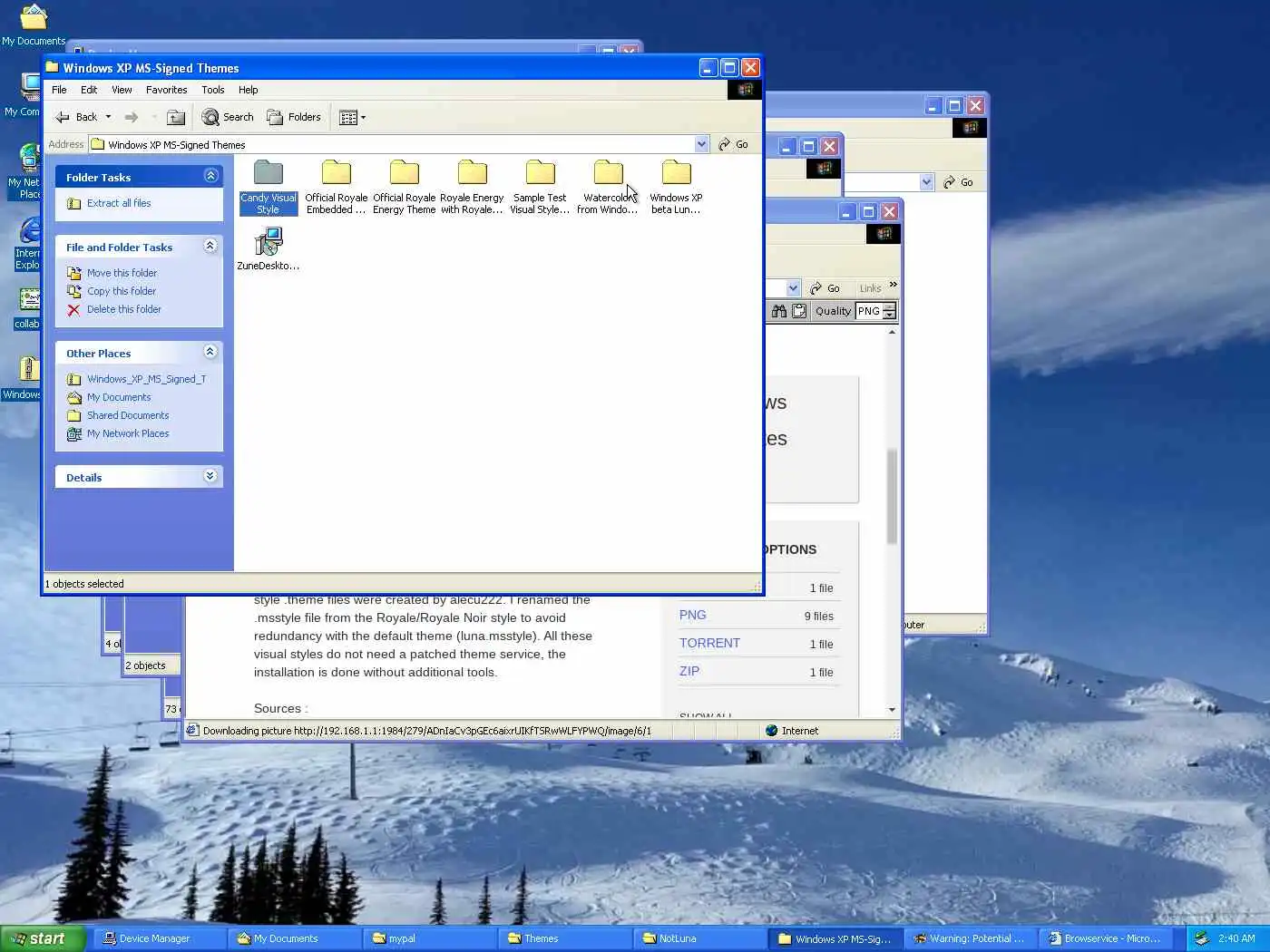Select the Watercolor from Windows folder
Screen dimensions: 1270x952
(608, 188)
